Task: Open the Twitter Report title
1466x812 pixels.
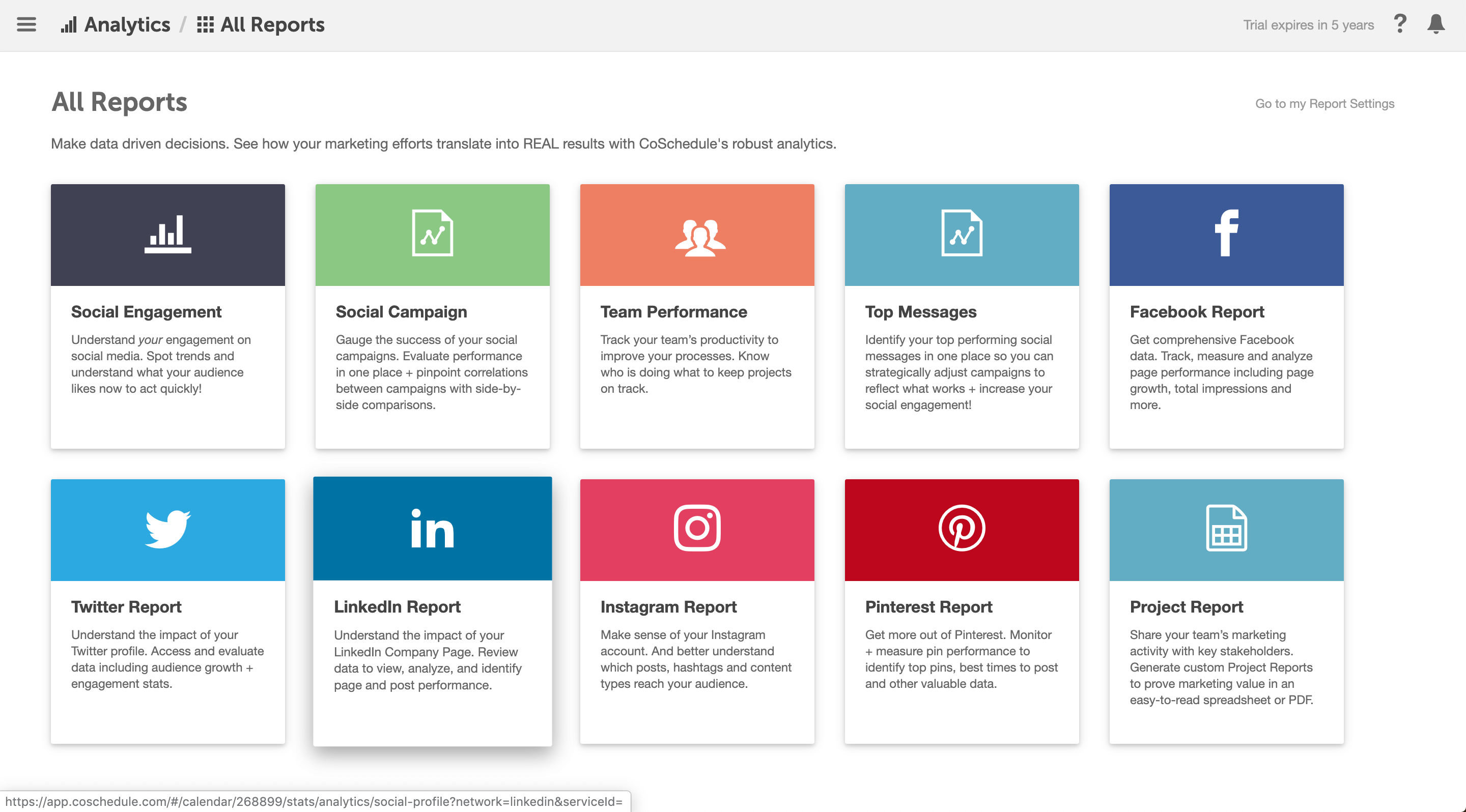Action: [126, 607]
